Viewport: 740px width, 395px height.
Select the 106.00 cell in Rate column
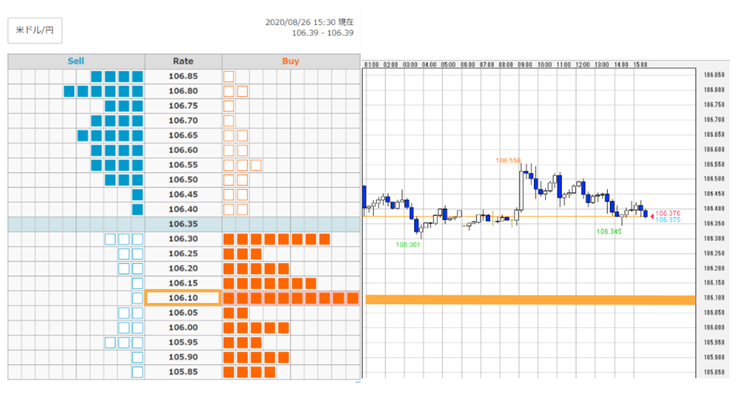pyautogui.click(x=183, y=328)
